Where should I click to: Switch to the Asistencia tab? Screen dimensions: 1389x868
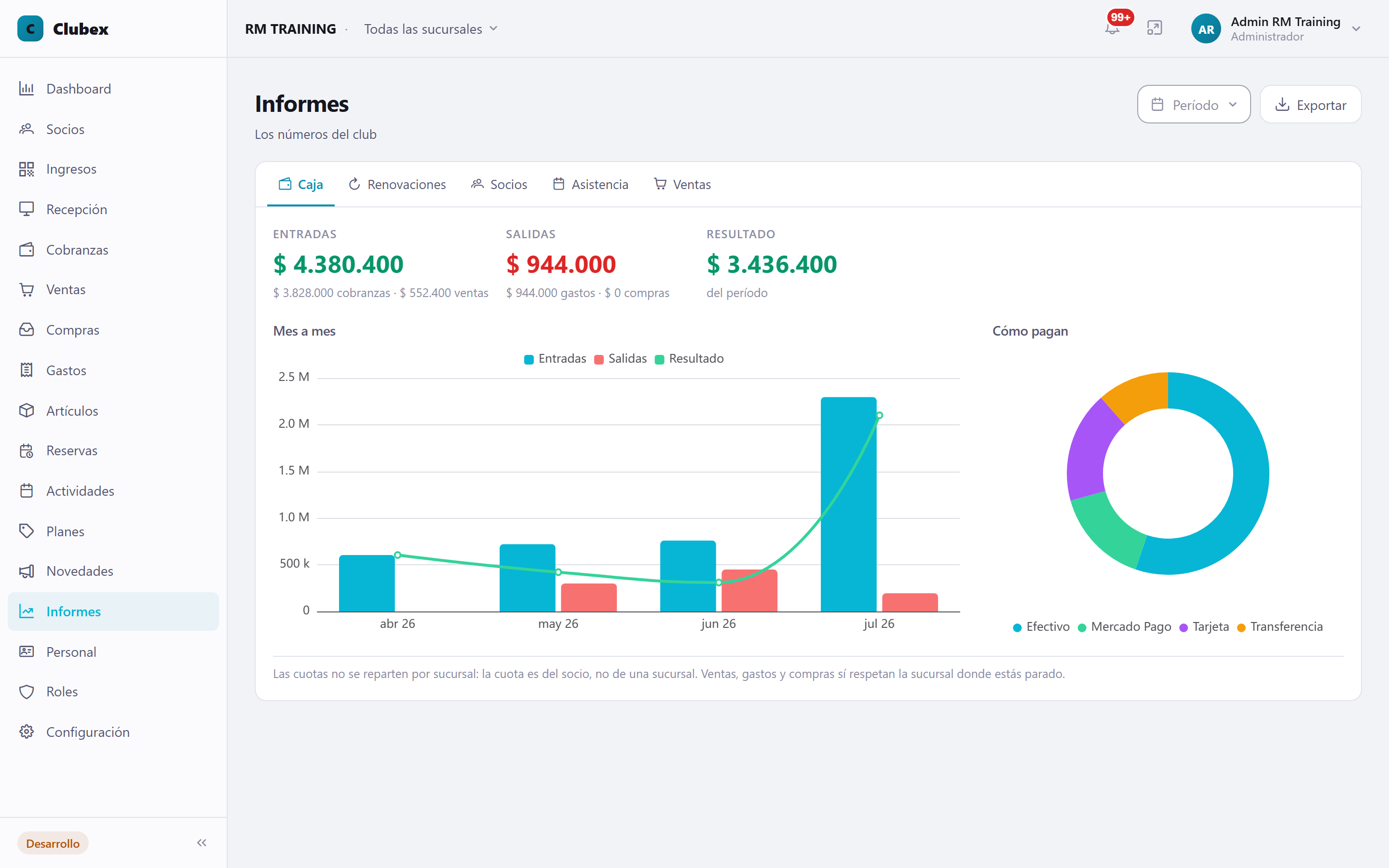(591, 184)
